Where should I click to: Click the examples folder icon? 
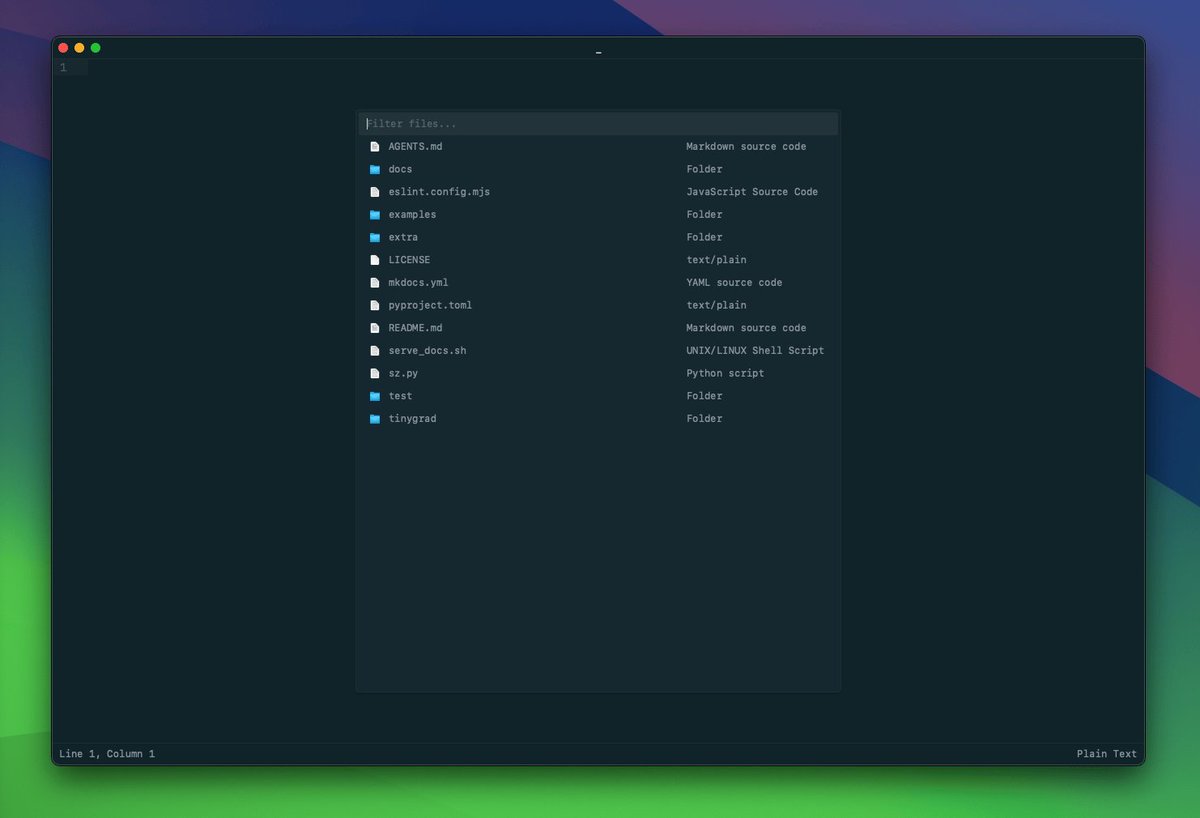[x=375, y=215]
